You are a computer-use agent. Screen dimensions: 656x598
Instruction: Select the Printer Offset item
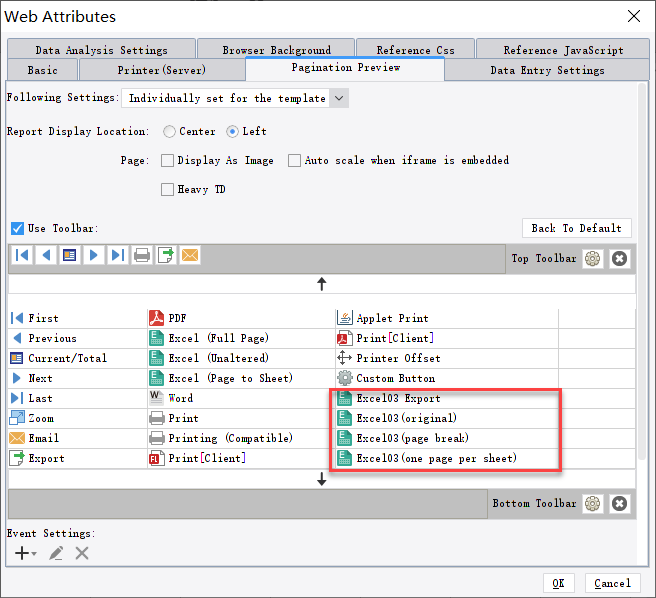click(x=397, y=358)
